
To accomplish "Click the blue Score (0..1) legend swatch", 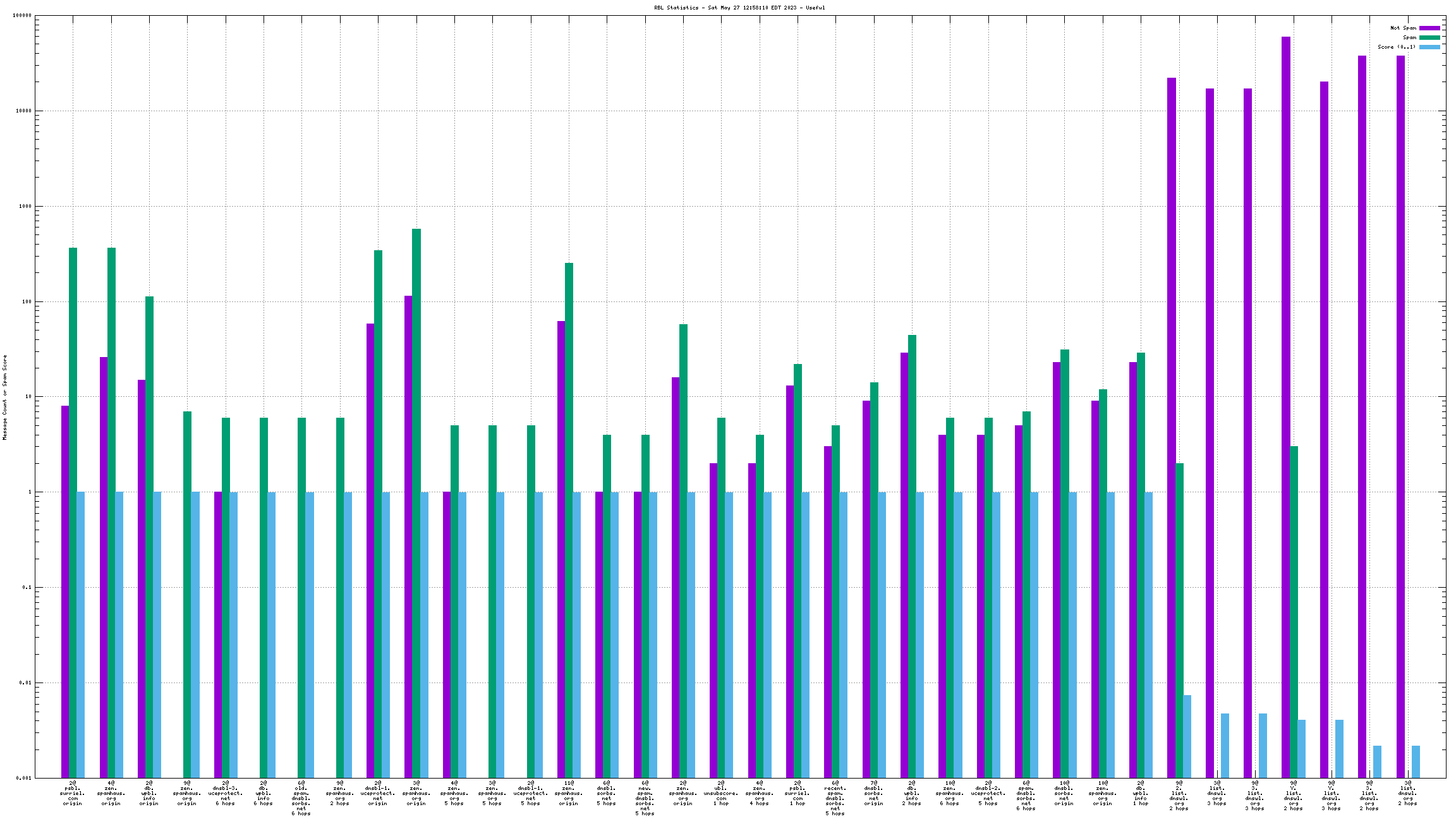I will [1429, 47].
